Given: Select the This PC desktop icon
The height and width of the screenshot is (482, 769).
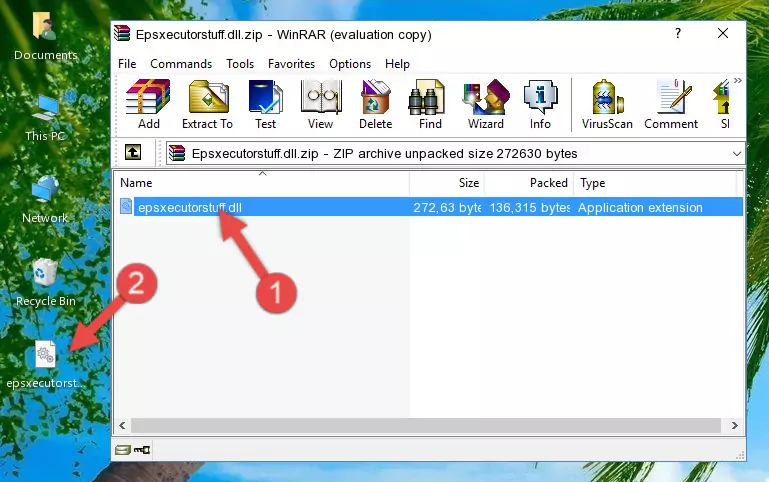Looking at the screenshot, I should [45, 118].
